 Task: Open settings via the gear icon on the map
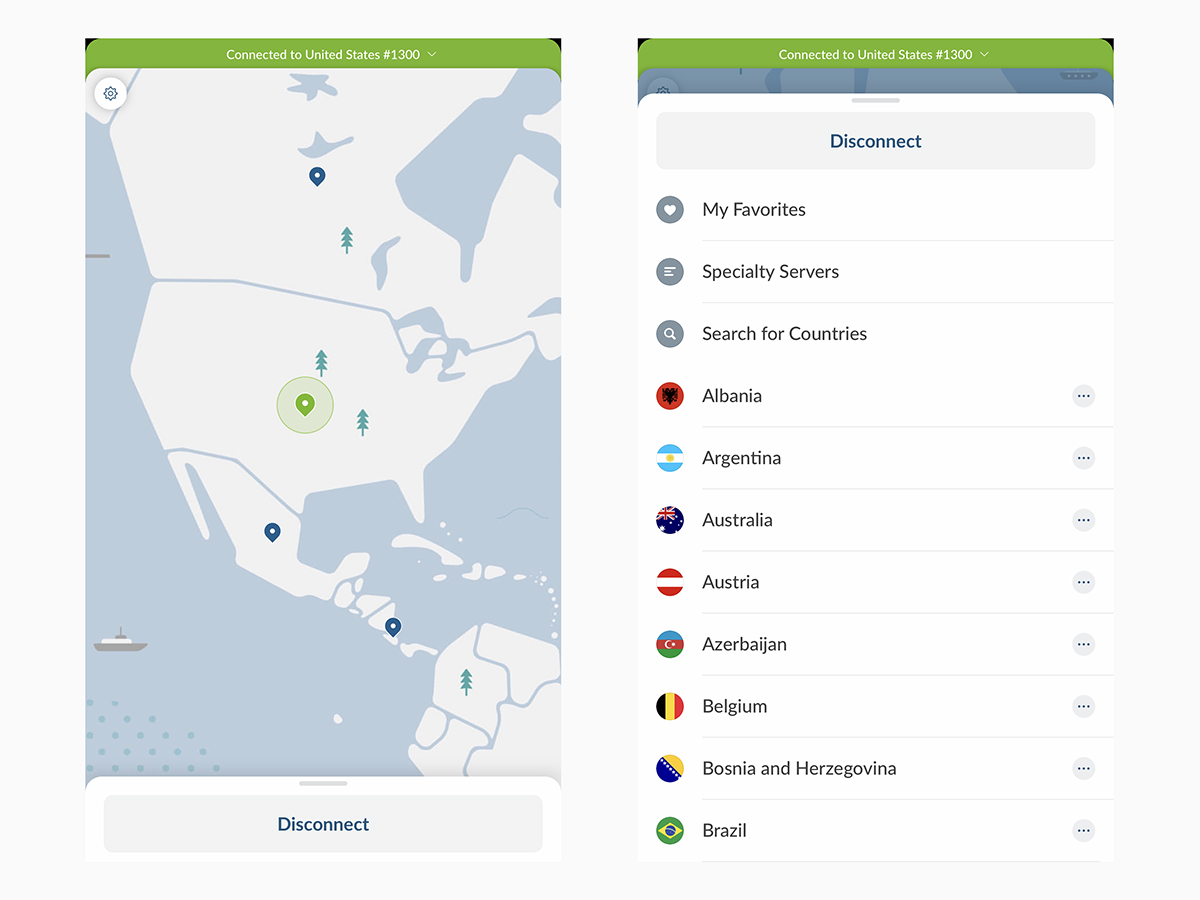(111, 94)
